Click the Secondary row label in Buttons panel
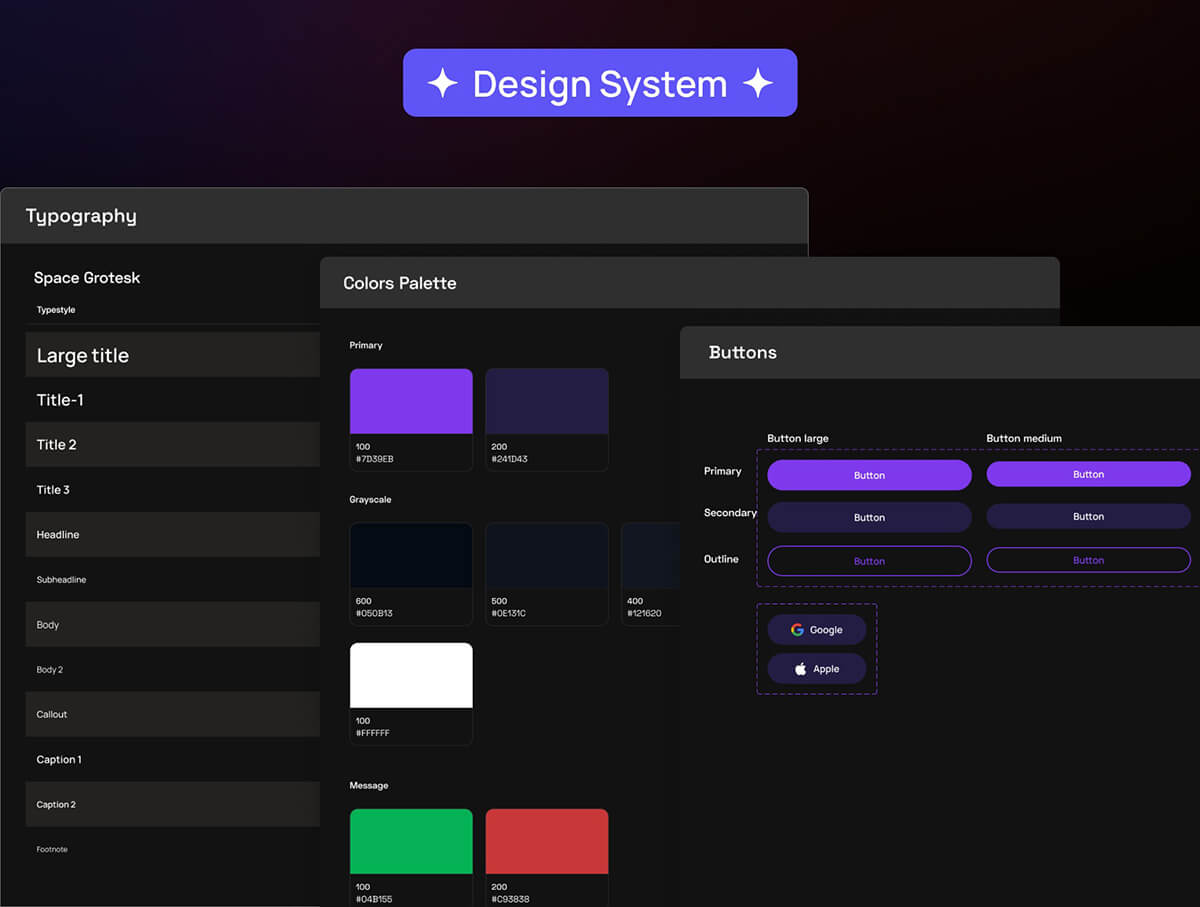This screenshot has height=907, width=1200. click(x=730, y=513)
